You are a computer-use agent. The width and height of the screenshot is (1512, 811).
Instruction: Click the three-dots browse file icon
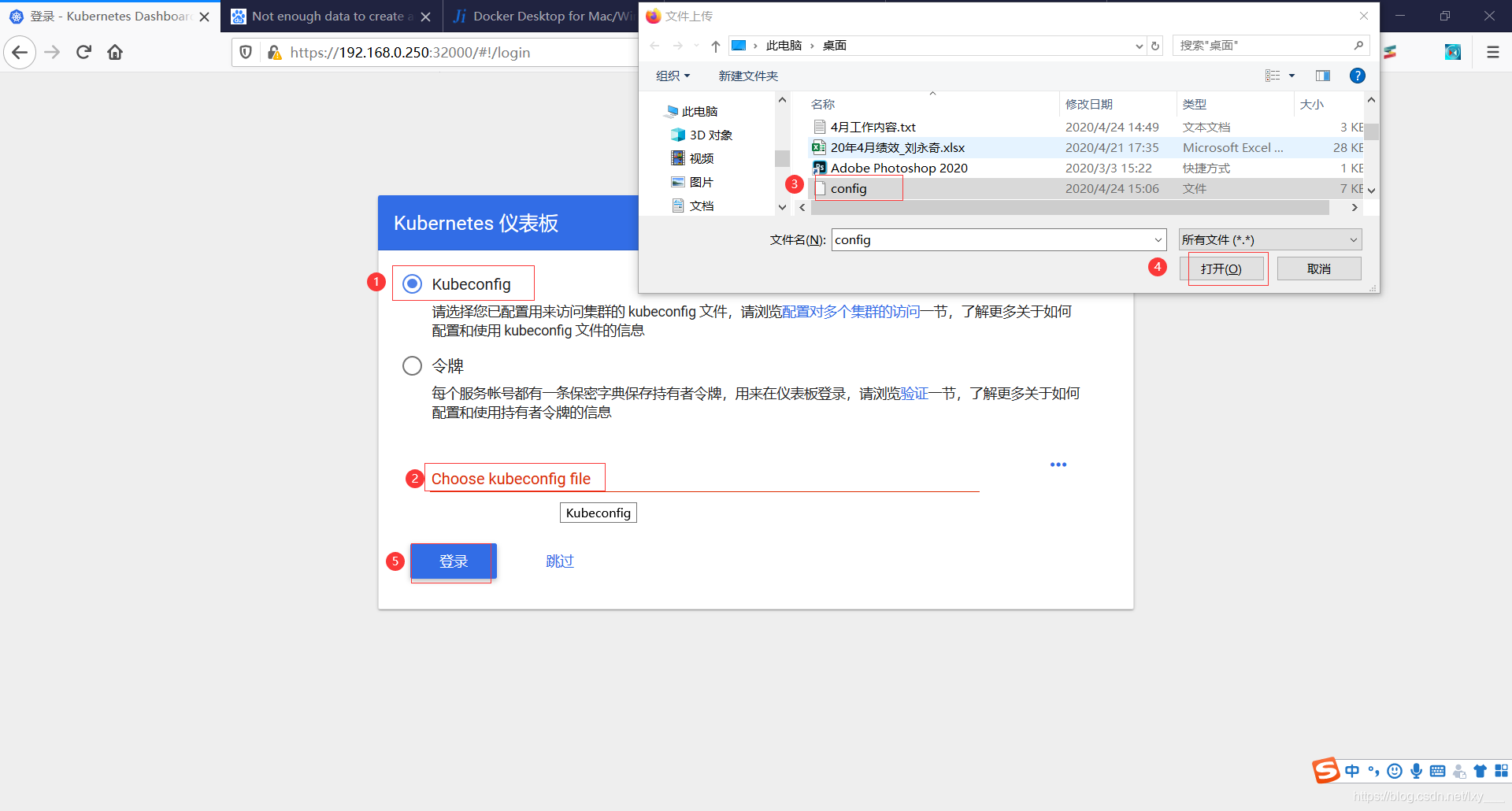1058,465
